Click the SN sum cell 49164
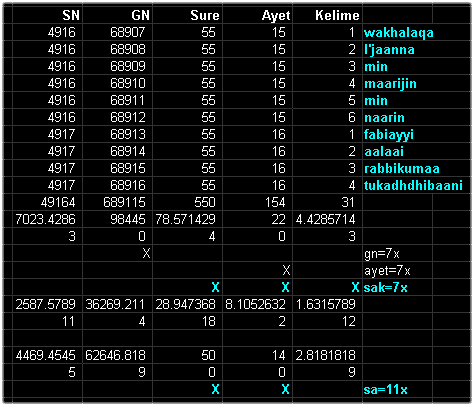Viewport: 474px width, 406px height. pos(48,203)
